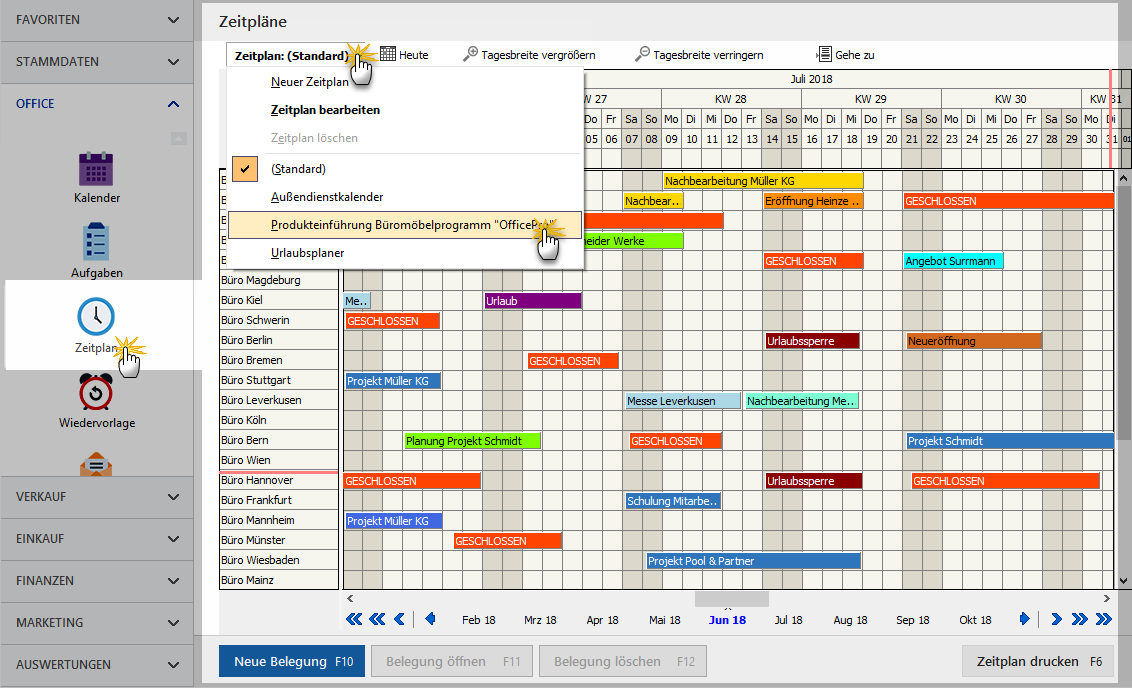The height and width of the screenshot is (688, 1132).
Task: Select the yellow Nachbearbeitung Müller KG bar
Action: (x=763, y=181)
